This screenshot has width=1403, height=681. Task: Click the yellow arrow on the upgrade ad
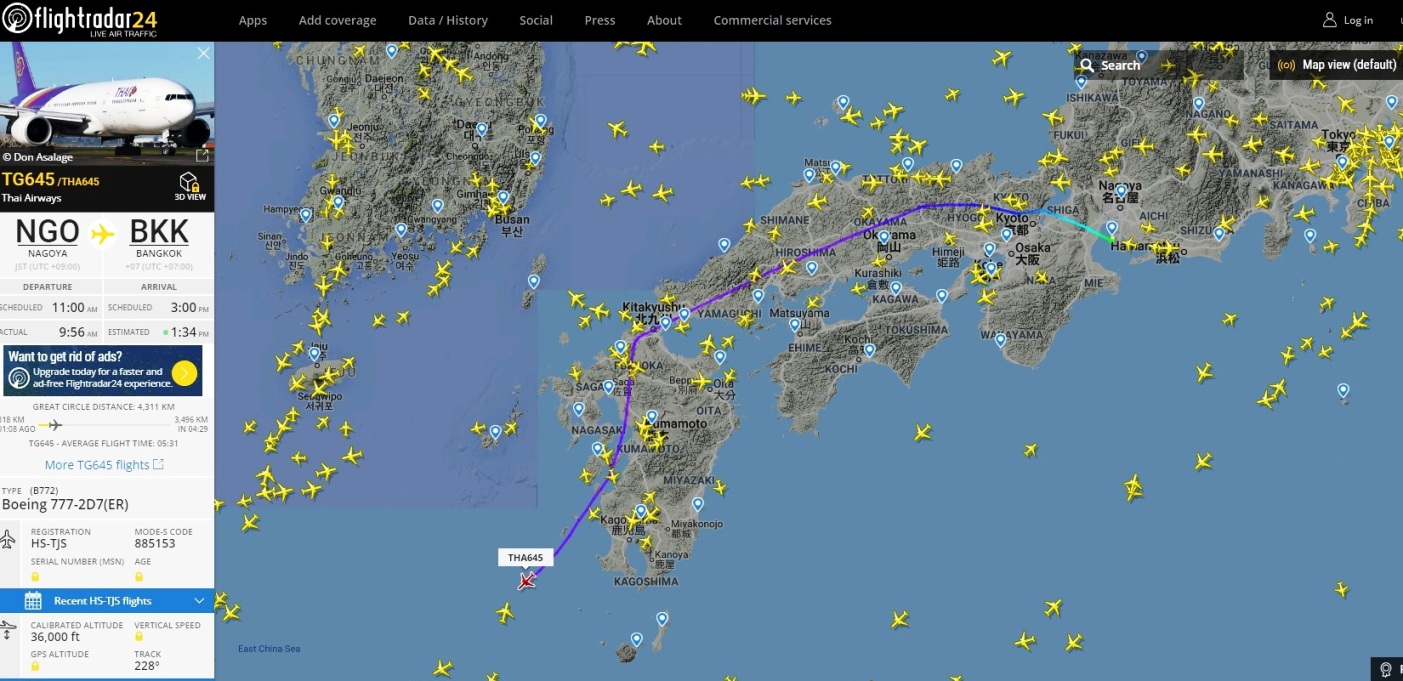184,373
